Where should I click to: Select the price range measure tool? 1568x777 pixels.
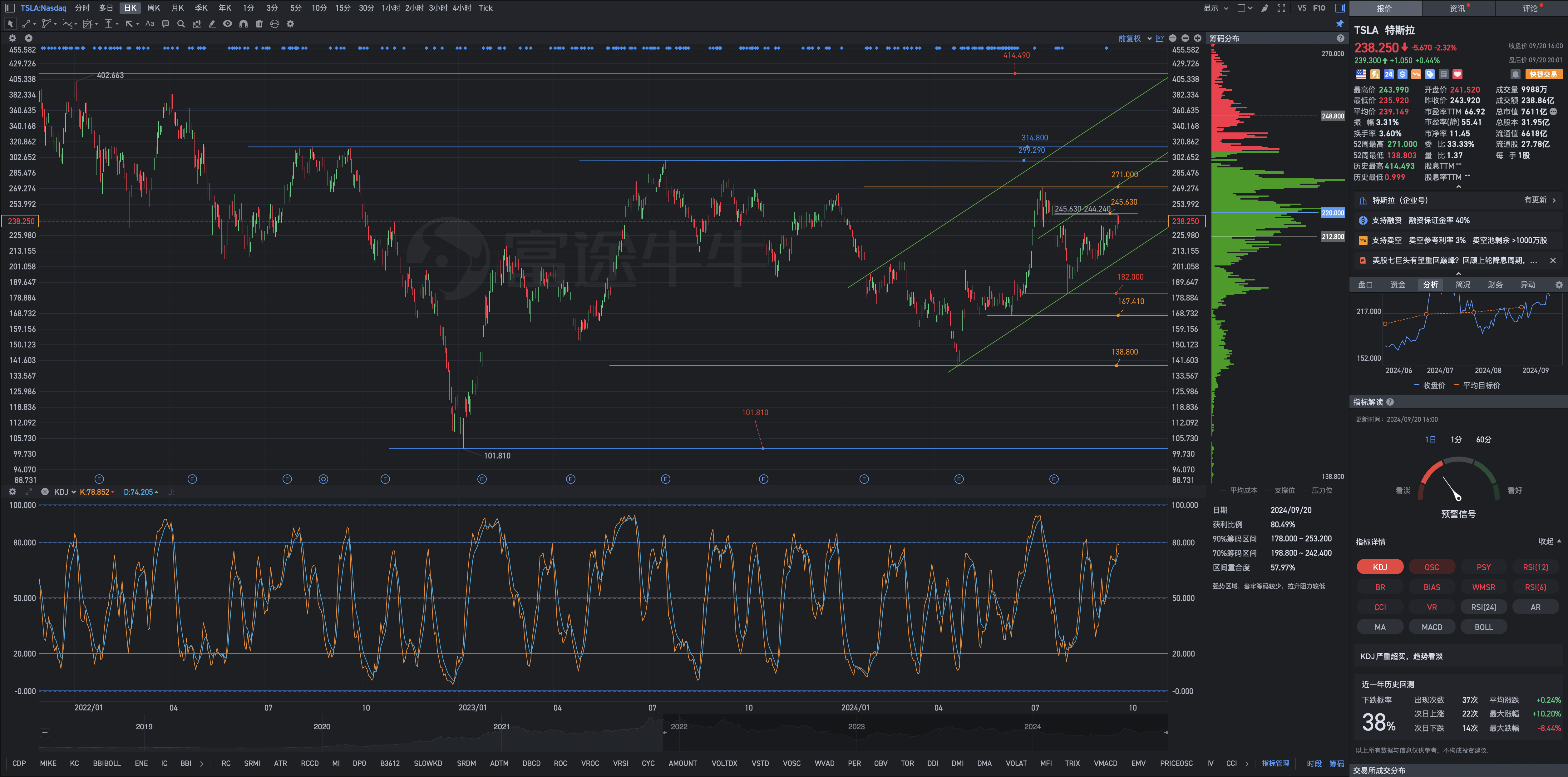click(108, 24)
